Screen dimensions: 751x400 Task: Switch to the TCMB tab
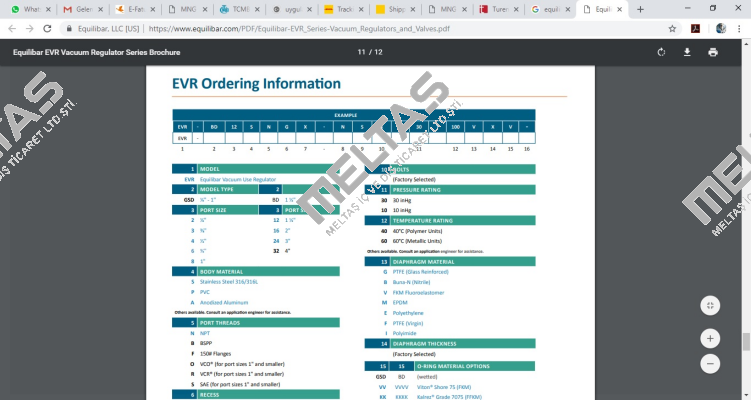coord(239,9)
